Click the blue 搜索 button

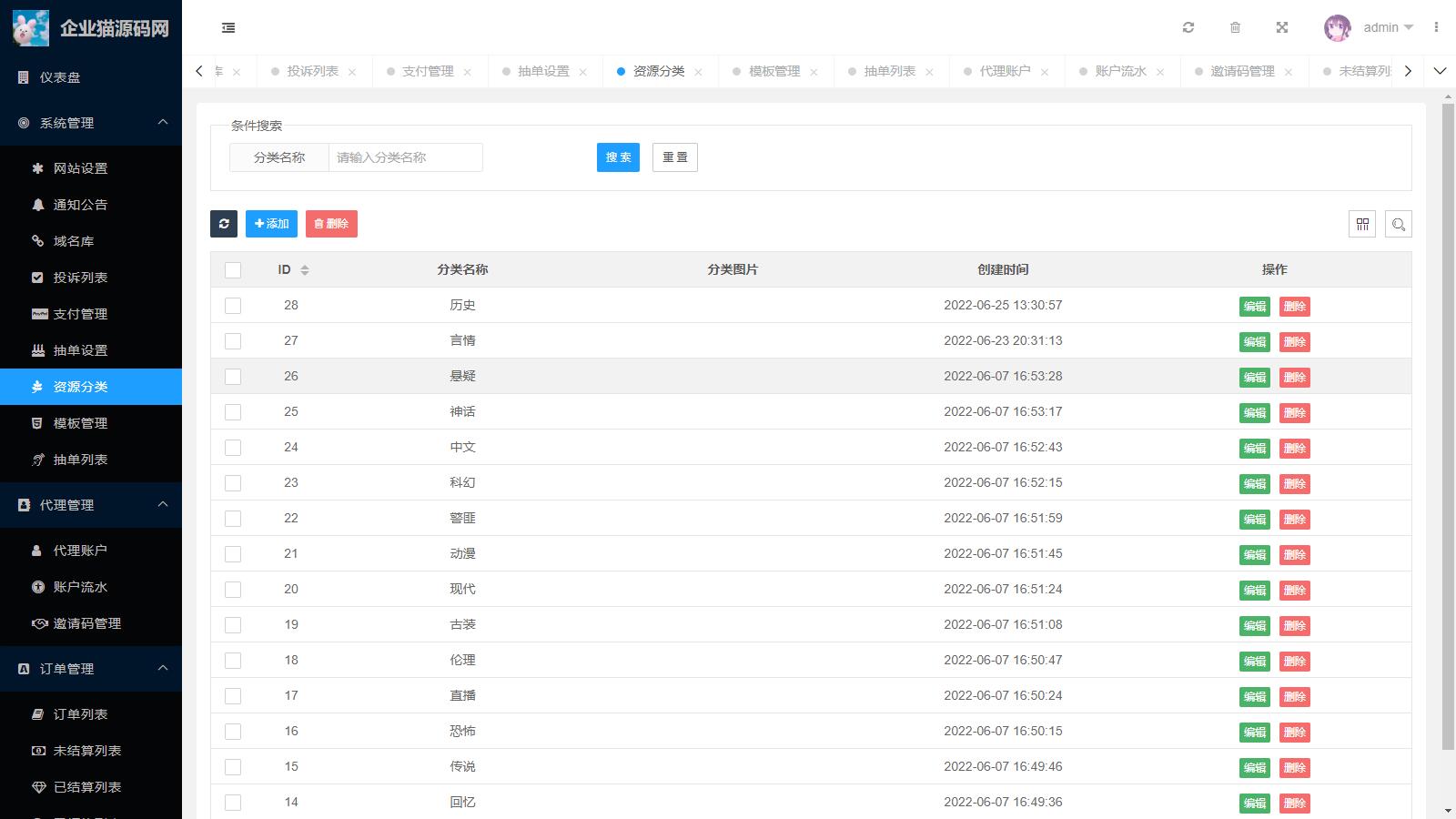pyautogui.click(x=618, y=157)
